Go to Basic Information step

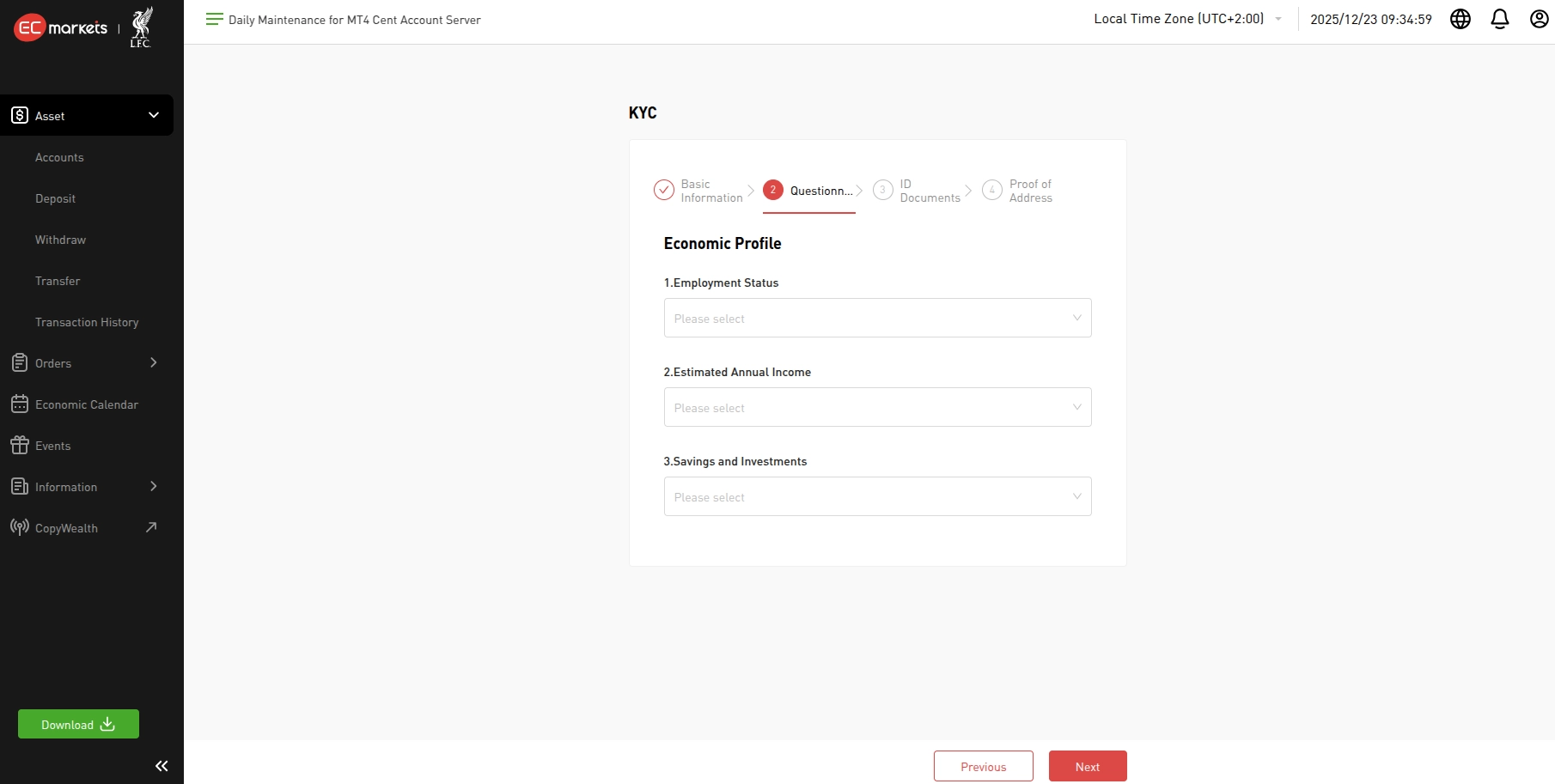click(x=698, y=191)
